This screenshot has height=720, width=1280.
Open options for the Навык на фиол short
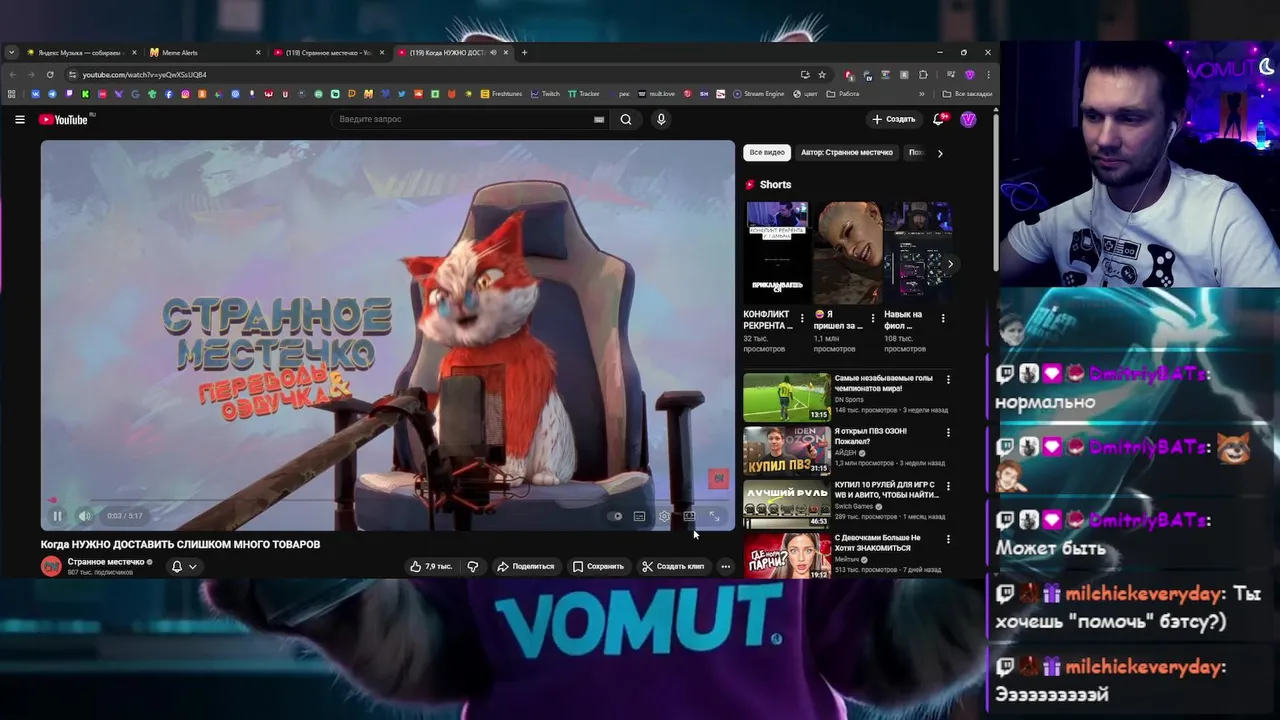point(942,318)
